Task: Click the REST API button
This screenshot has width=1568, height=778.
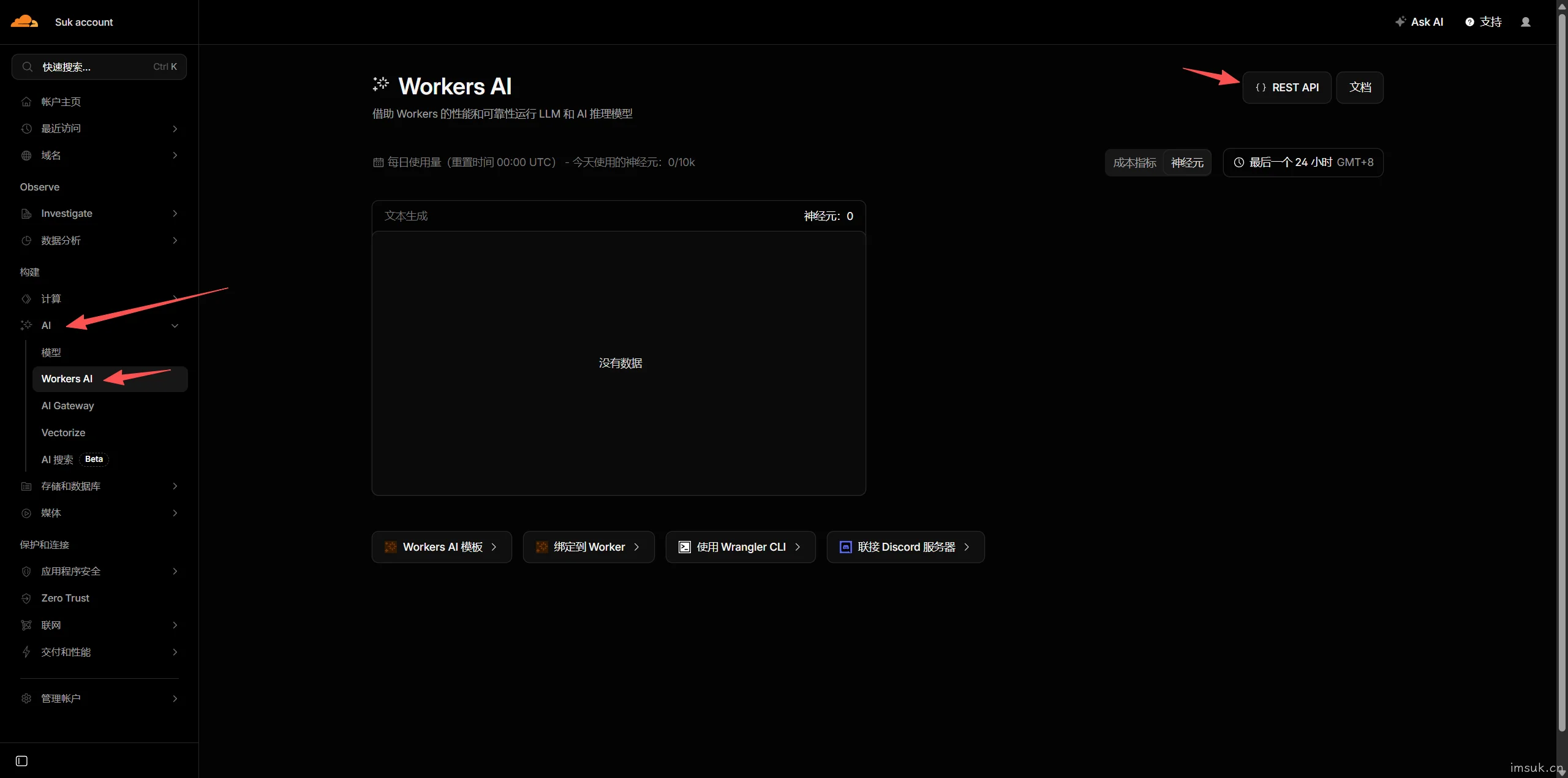Action: point(1286,88)
